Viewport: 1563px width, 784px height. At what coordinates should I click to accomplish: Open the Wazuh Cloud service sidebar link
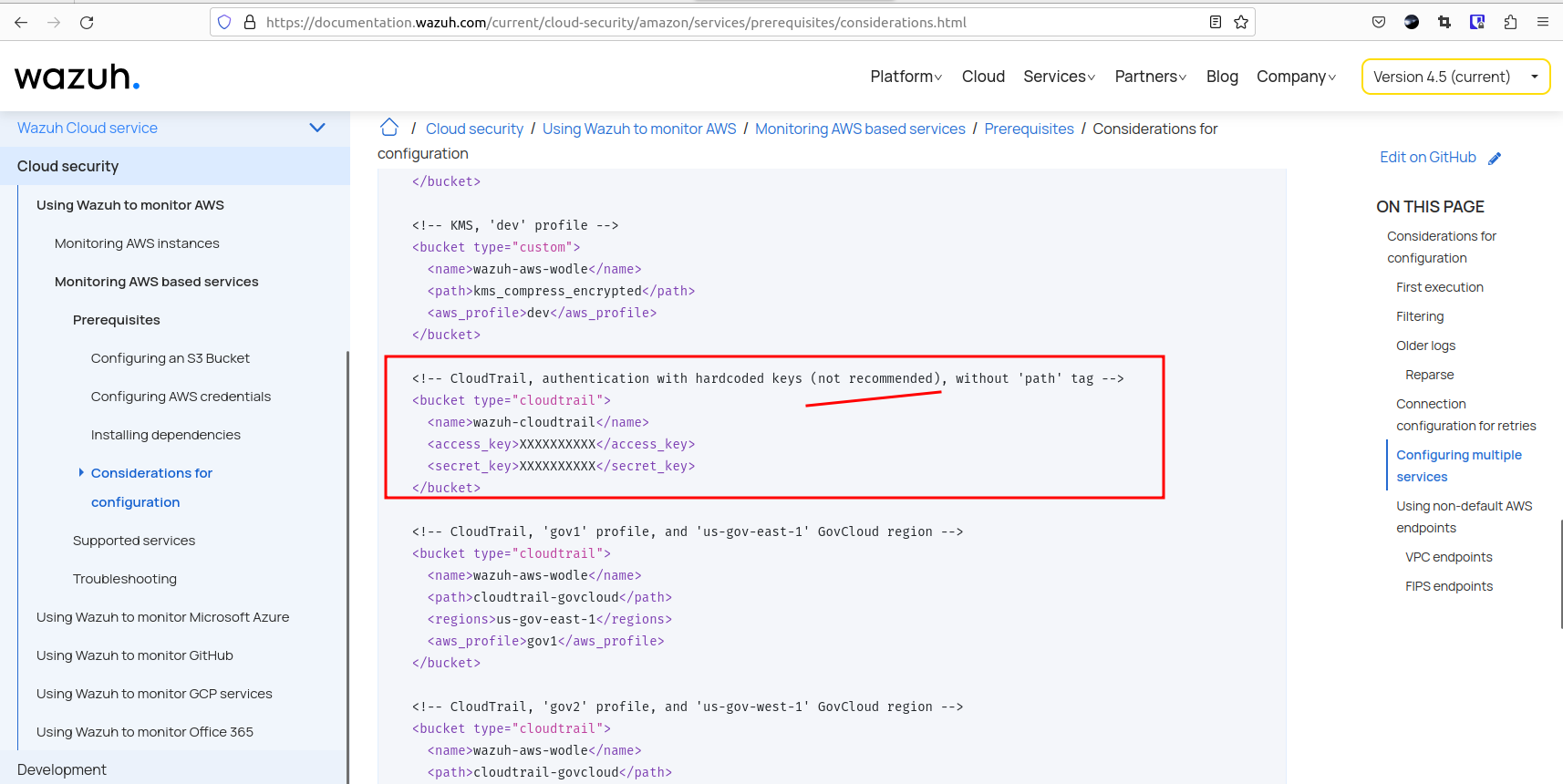[x=88, y=128]
